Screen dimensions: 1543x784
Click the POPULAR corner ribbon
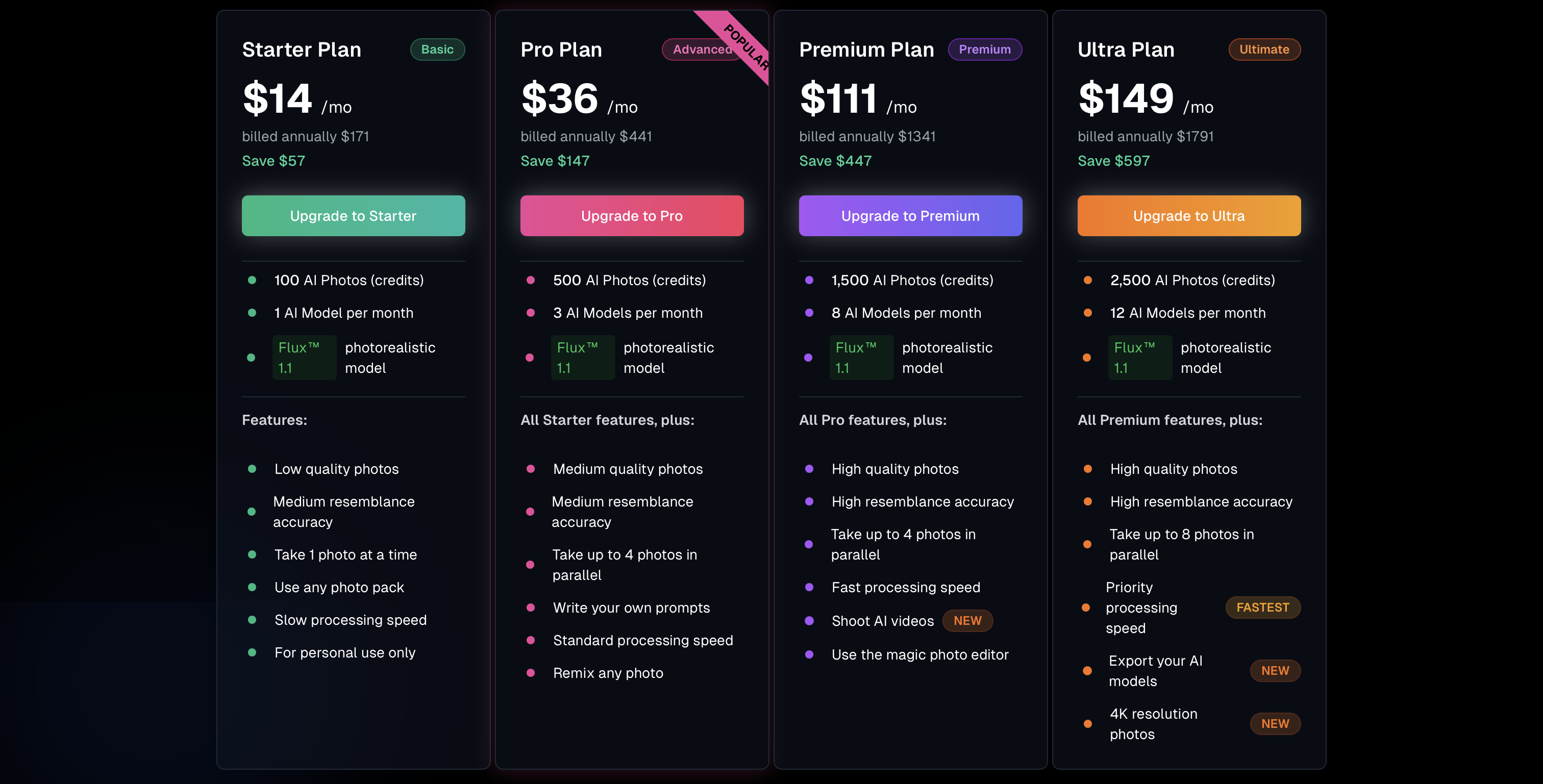coord(744,45)
